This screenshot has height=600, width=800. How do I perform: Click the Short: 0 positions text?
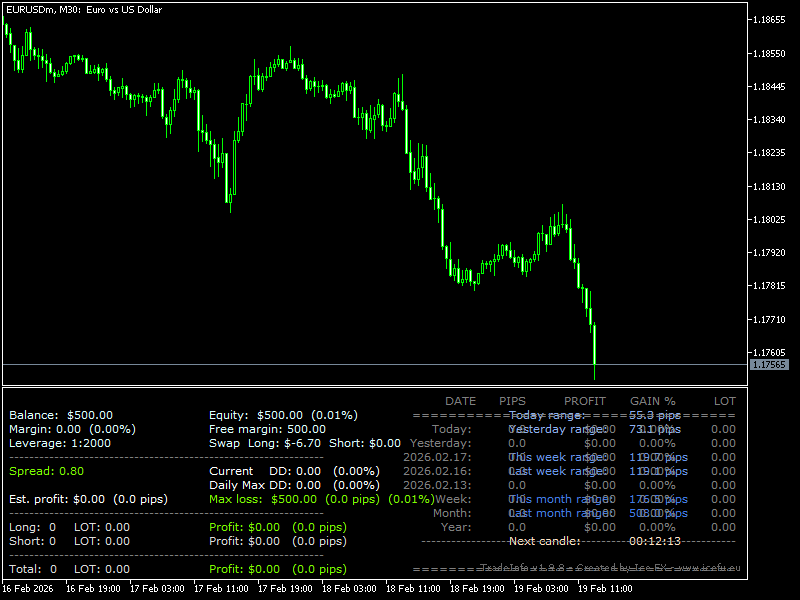click(x=33, y=541)
